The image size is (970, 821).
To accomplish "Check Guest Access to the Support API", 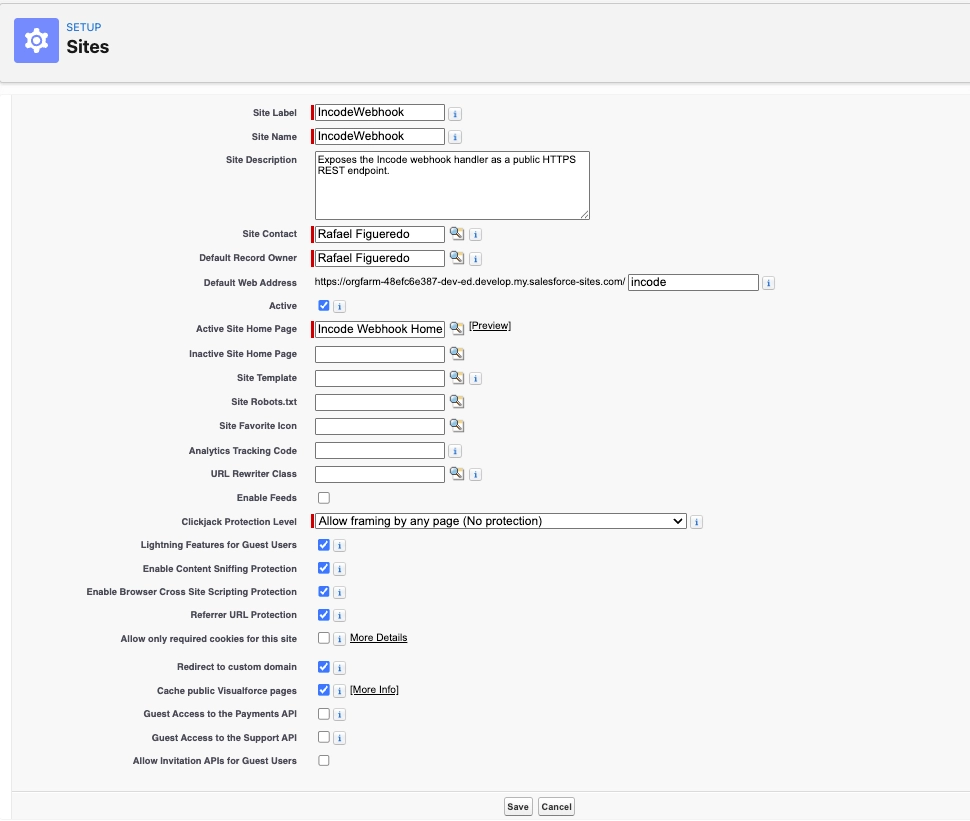I will click(x=324, y=737).
